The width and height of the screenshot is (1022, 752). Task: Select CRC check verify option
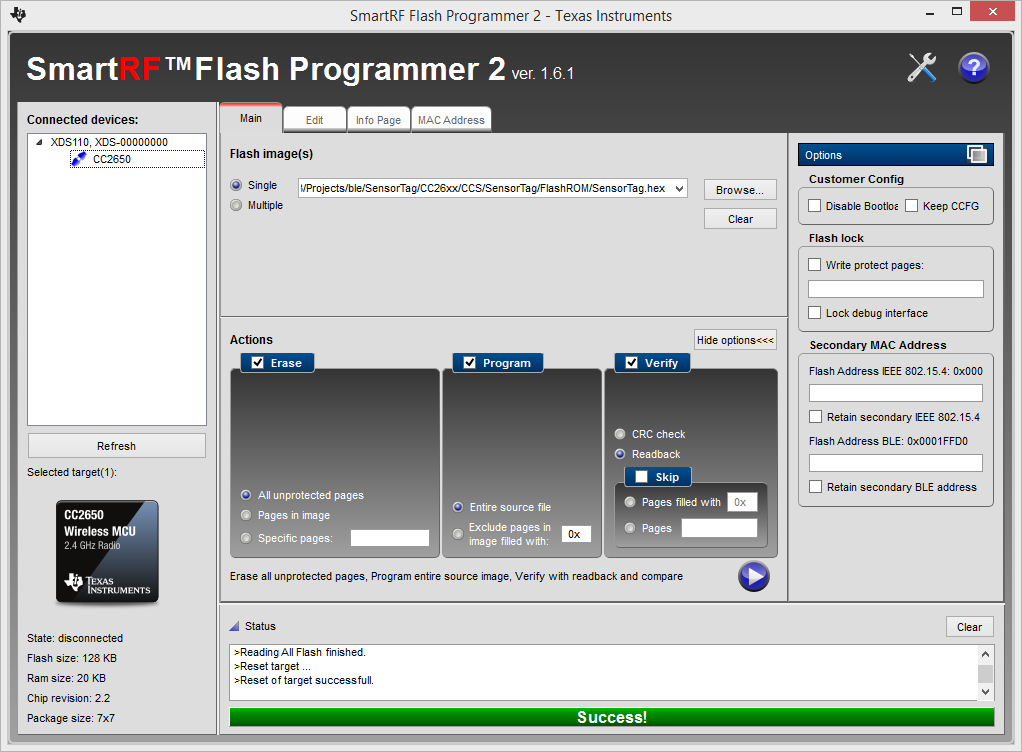point(620,434)
